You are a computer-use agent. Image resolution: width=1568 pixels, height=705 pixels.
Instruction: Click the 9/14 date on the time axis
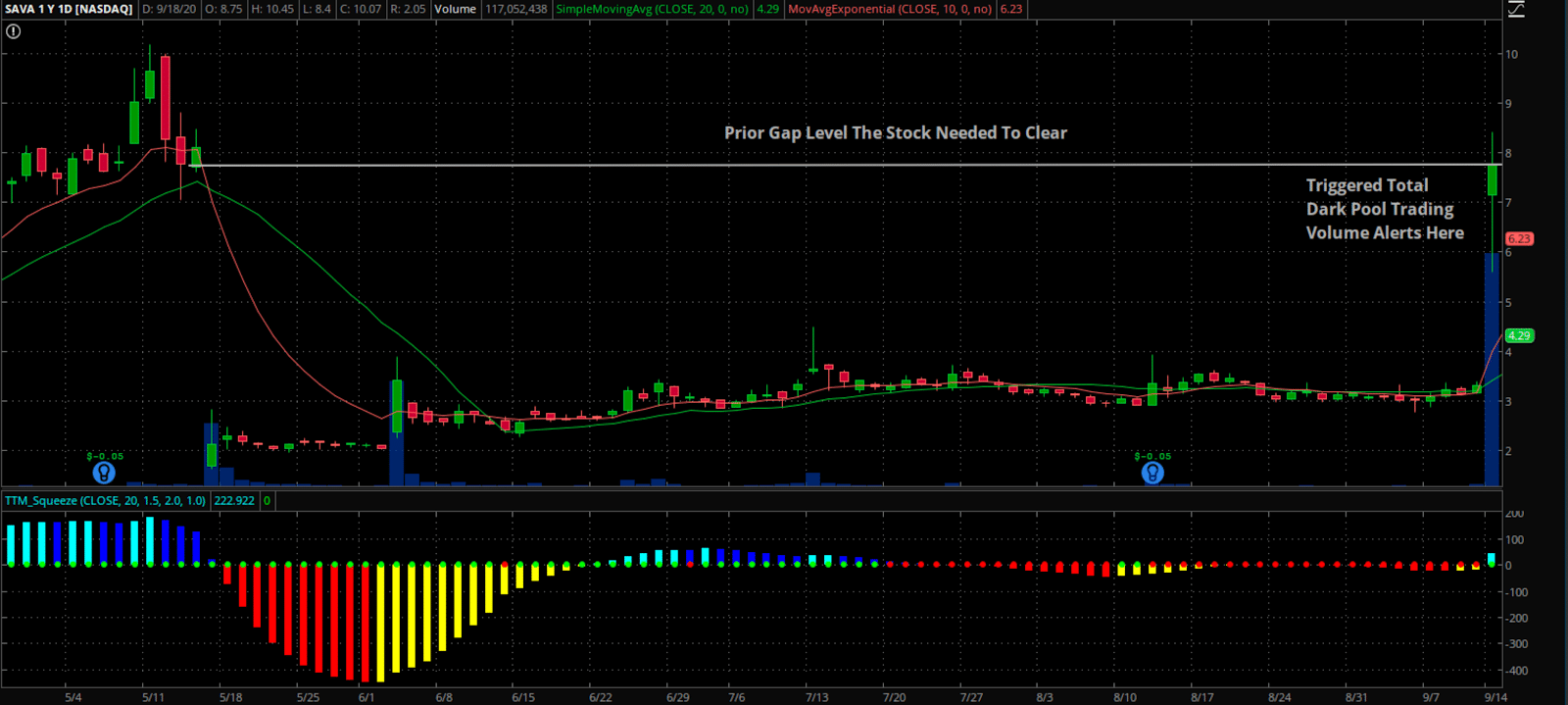pyautogui.click(x=1495, y=697)
